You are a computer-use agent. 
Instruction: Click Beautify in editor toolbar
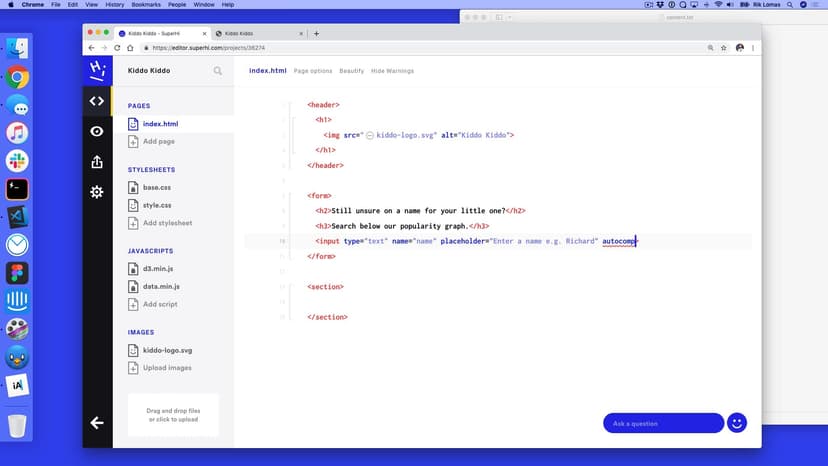click(351, 71)
